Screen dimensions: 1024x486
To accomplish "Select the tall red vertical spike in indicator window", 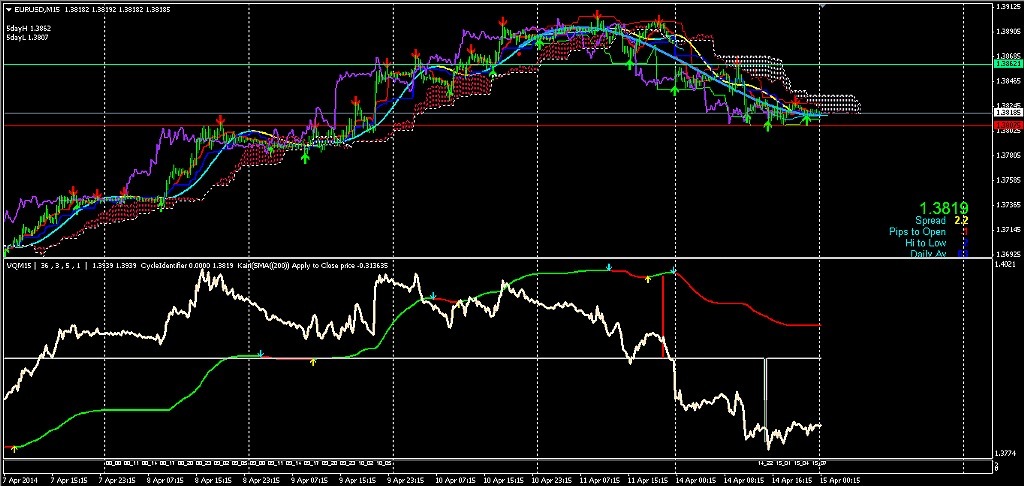I will click(x=664, y=316).
